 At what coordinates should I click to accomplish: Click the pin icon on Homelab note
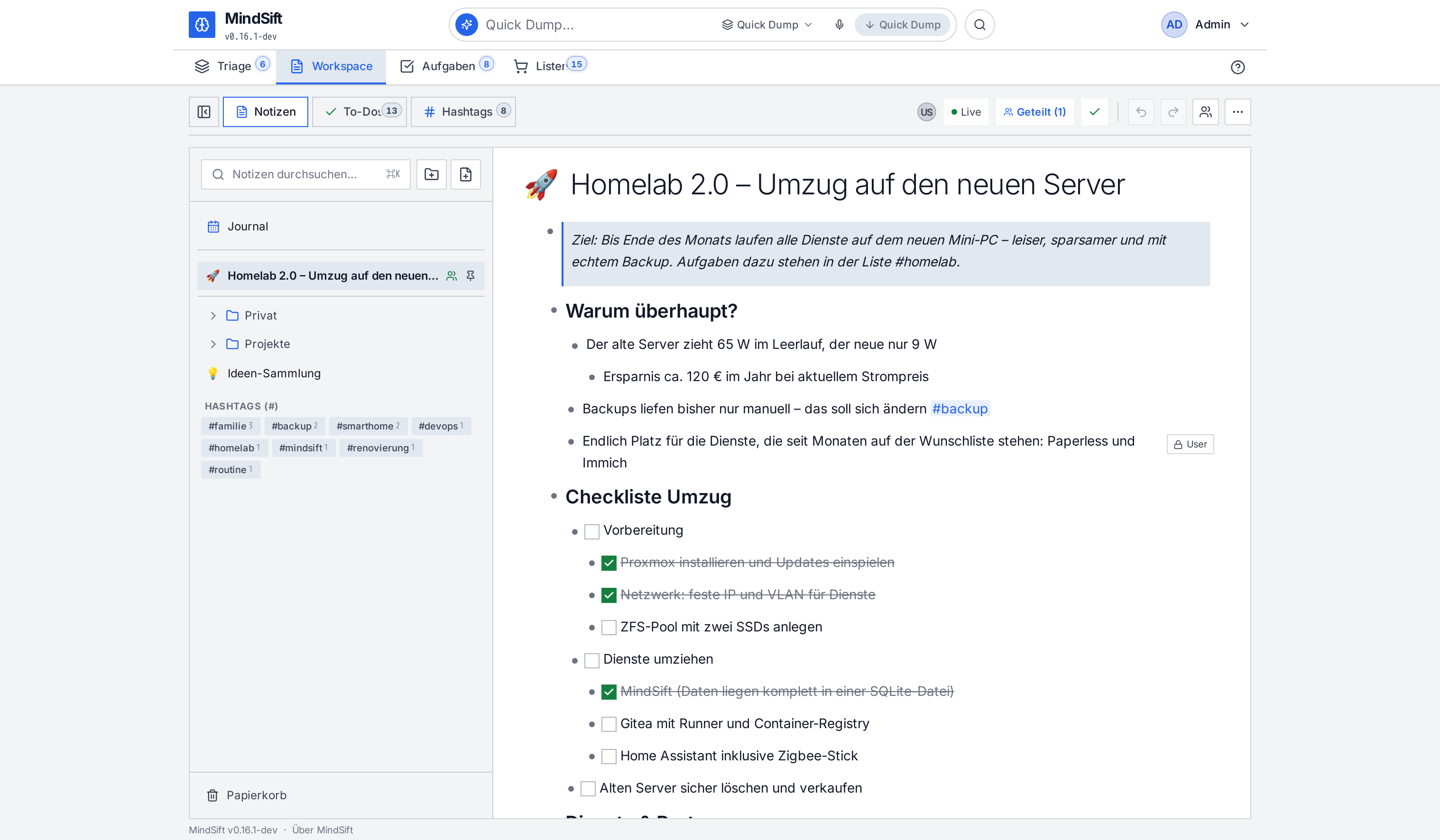click(471, 276)
